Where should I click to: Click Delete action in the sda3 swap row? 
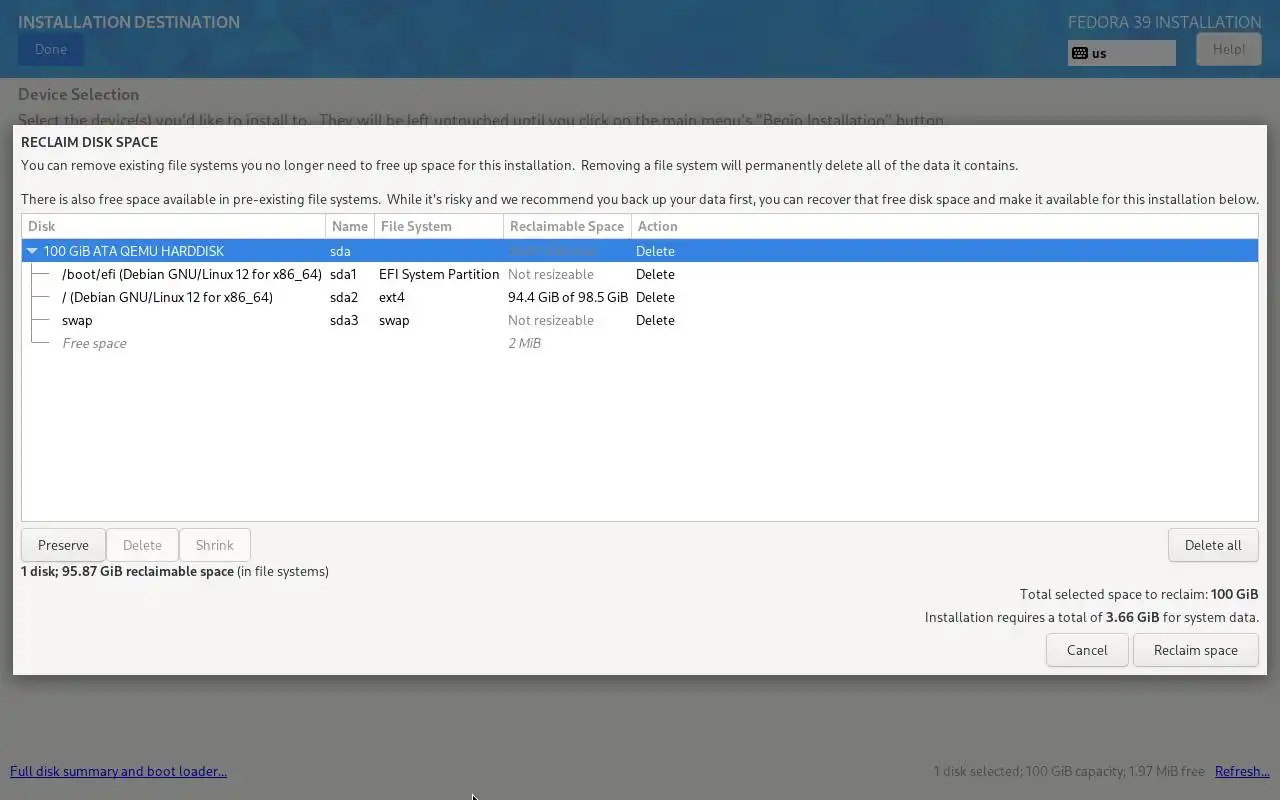click(x=655, y=320)
